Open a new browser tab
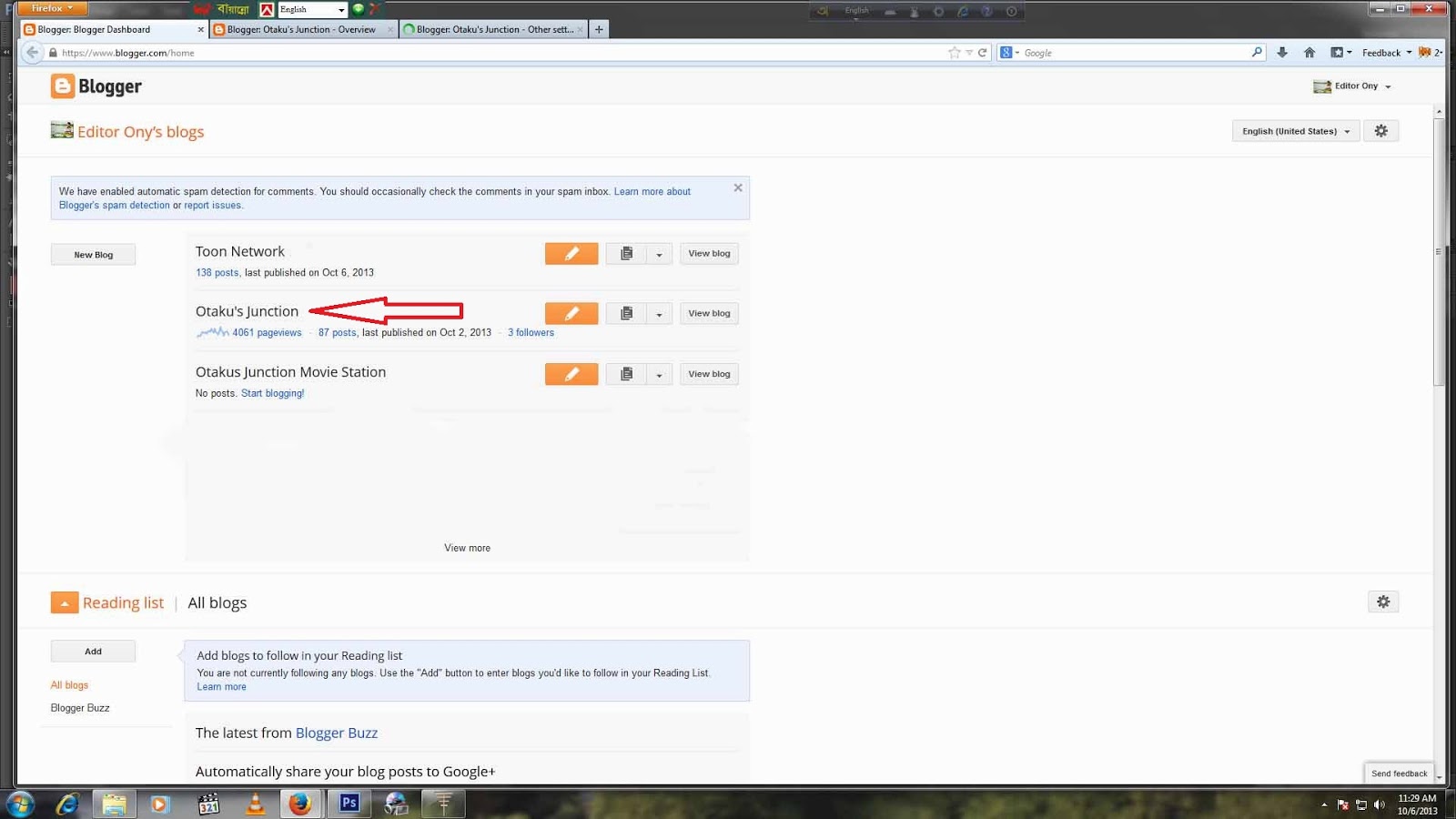Screen dimensions: 1456x819 pyautogui.click(x=599, y=29)
